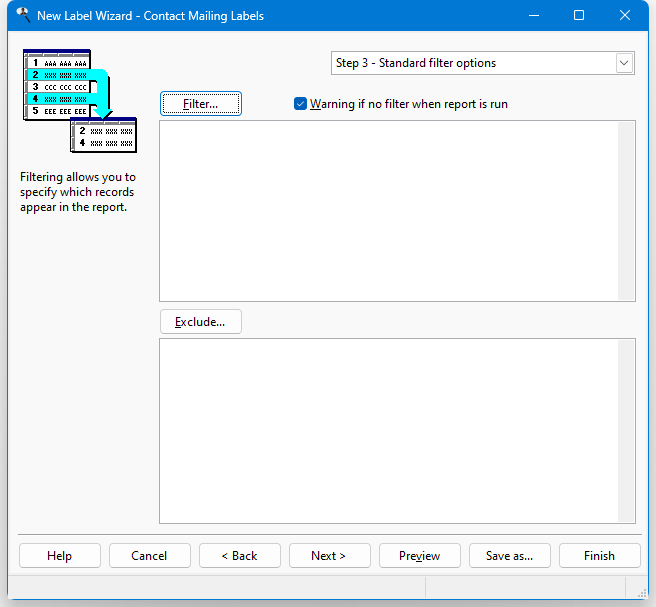Screen dimensions: 656x607
Task: Click the filter list's vertical scrollbar
Action: pos(626,210)
